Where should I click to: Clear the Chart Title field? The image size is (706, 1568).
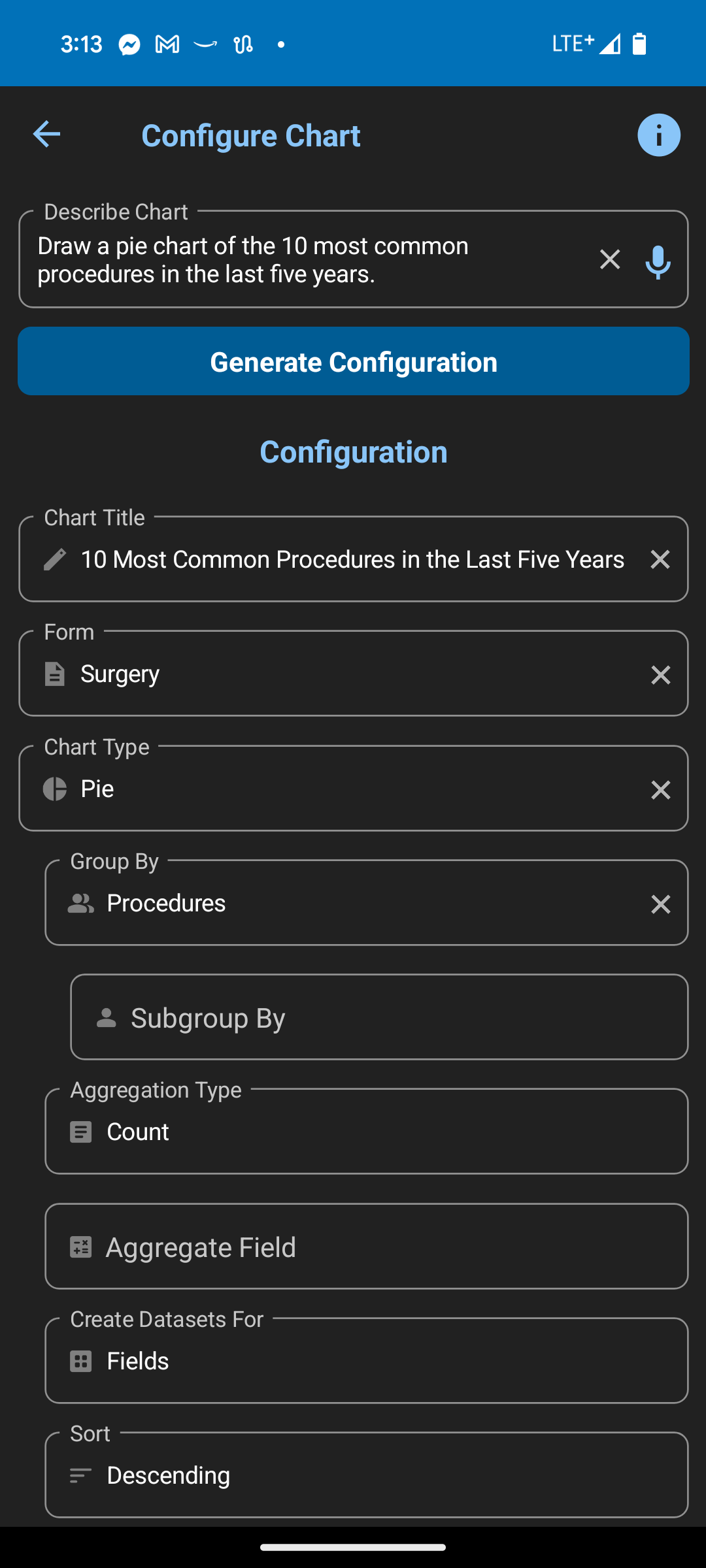(660, 559)
